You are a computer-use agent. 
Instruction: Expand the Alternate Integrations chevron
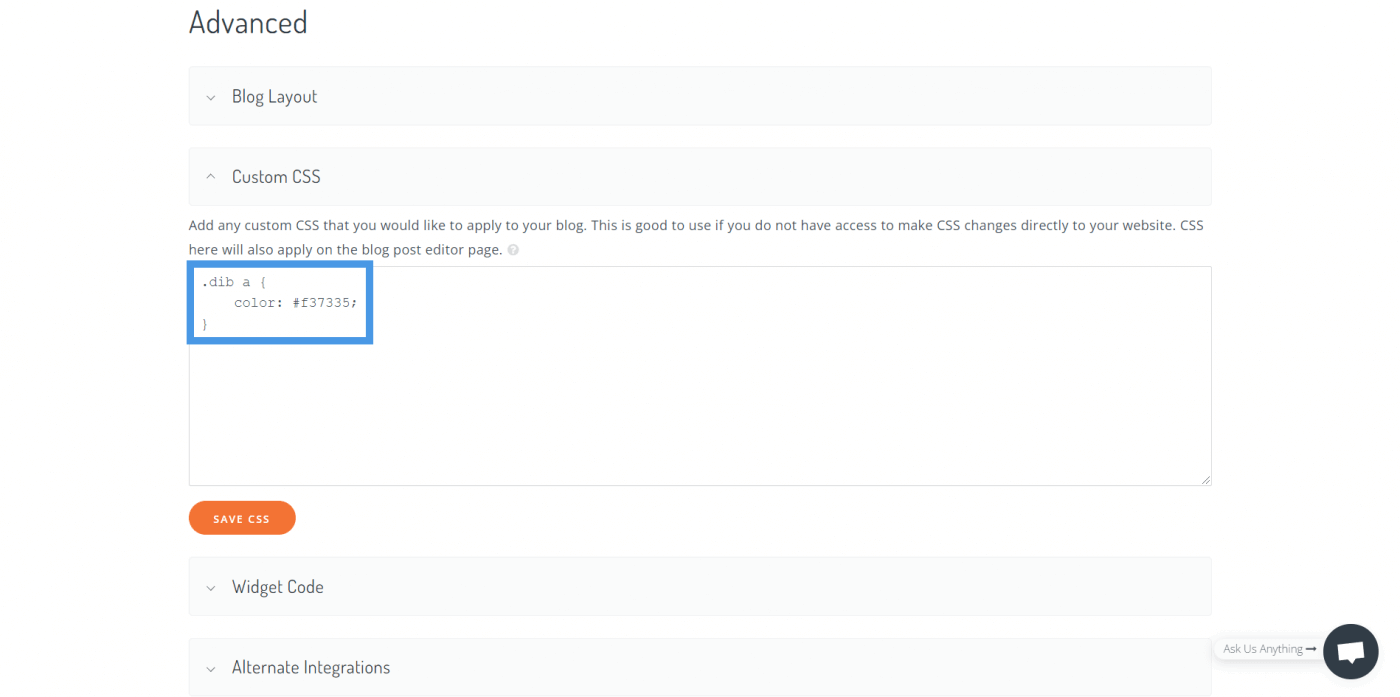pos(210,669)
